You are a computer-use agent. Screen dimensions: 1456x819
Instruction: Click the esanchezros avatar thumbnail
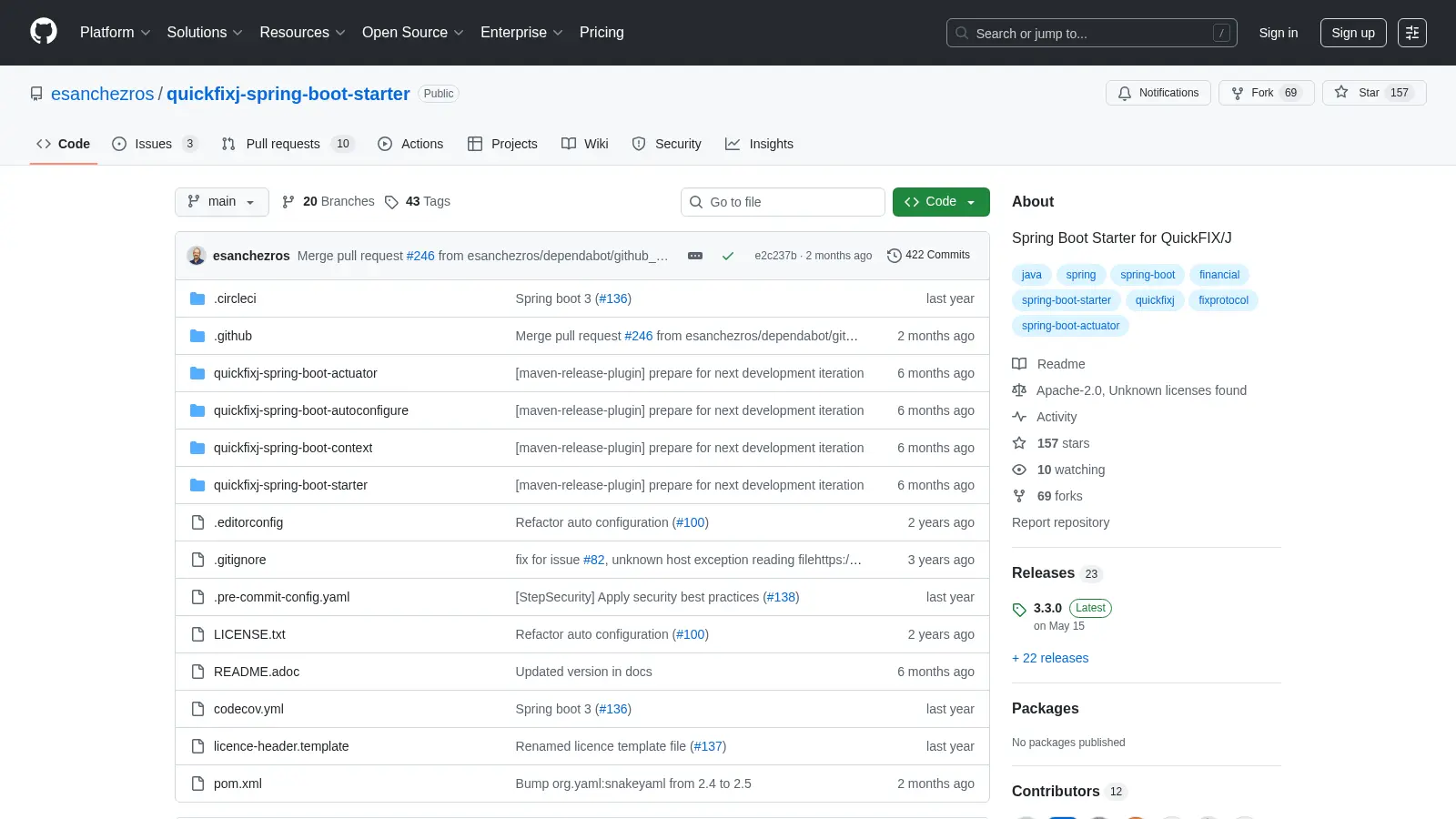(x=197, y=256)
